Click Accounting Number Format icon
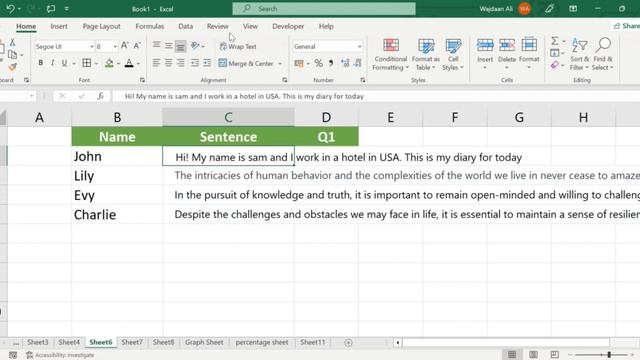Image resolution: width=640 pixels, height=360 pixels. click(x=299, y=63)
